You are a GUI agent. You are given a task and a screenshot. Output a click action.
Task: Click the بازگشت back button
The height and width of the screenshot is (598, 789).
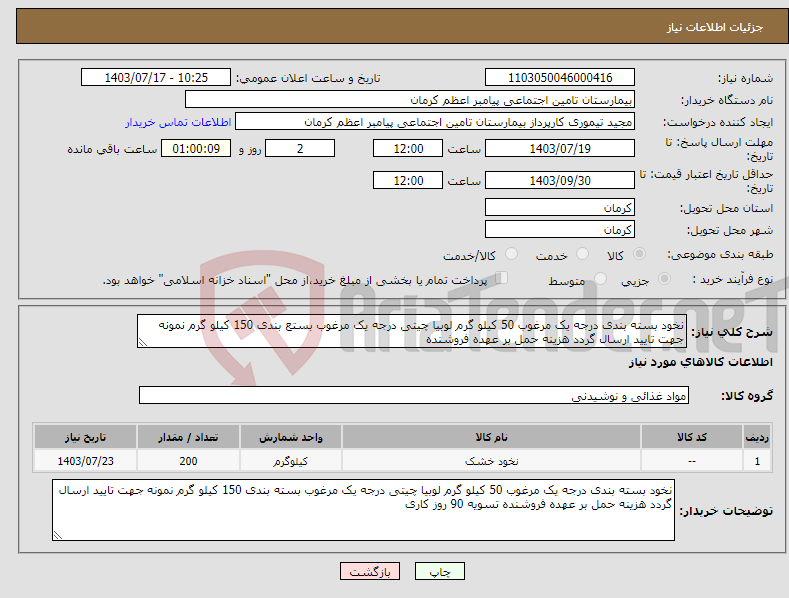(370, 571)
